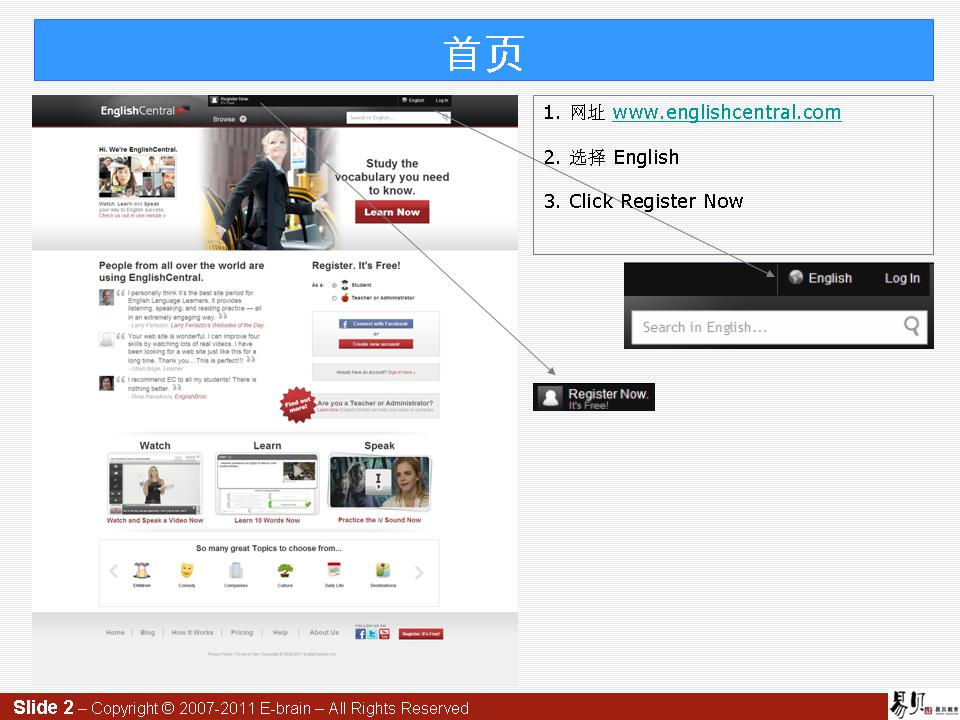Viewport: 960px width, 720px height.
Task: Click the 'So many great Topics to choose from...' text
Action: 269,548
